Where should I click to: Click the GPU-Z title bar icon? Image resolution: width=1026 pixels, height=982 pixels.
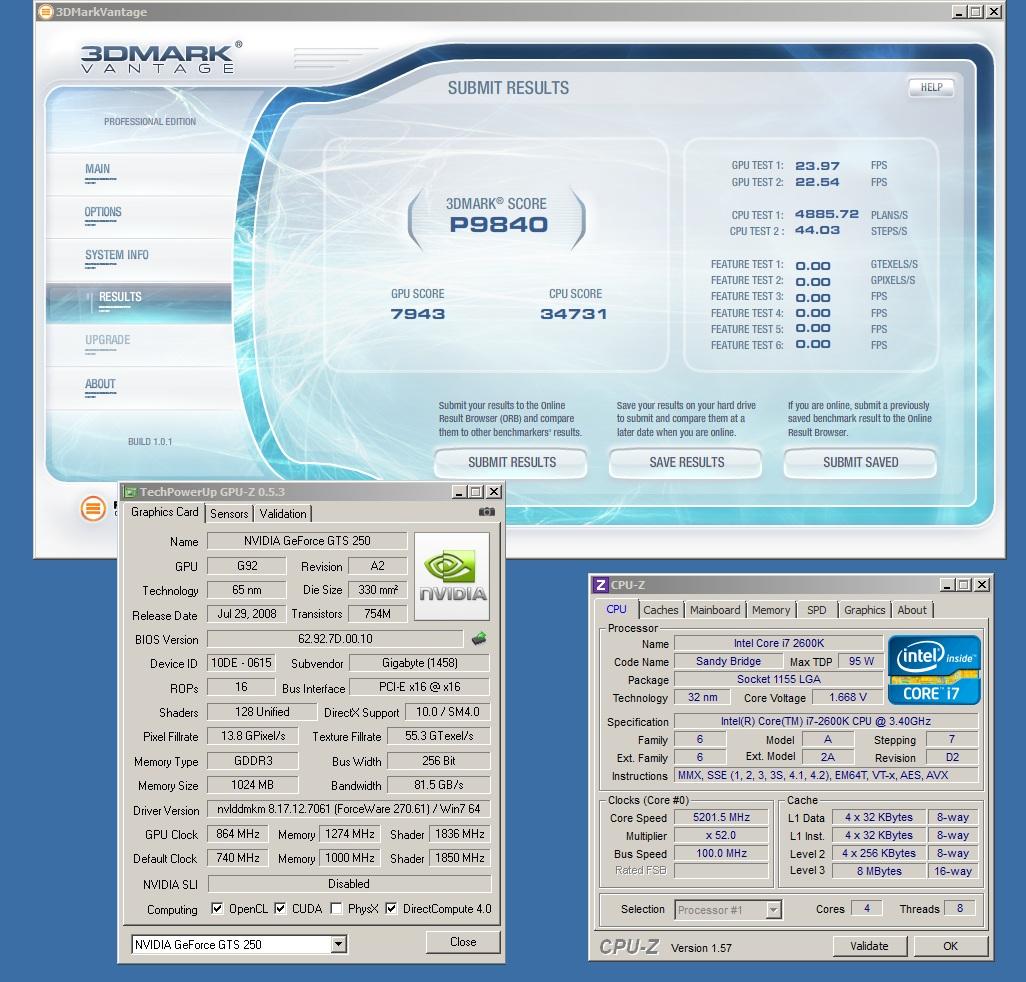(130, 492)
